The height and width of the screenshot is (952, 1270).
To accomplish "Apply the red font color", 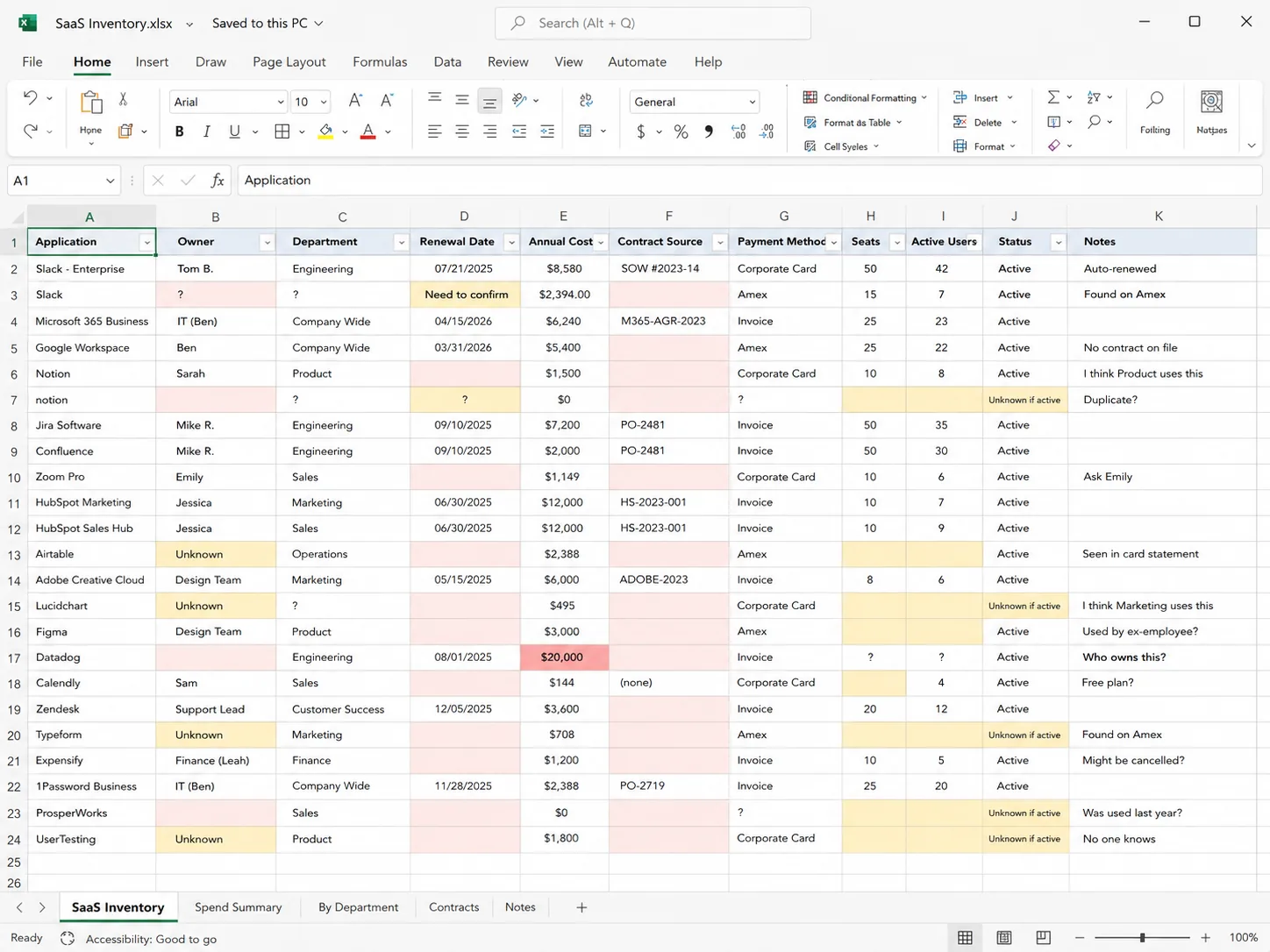I will pos(368,131).
